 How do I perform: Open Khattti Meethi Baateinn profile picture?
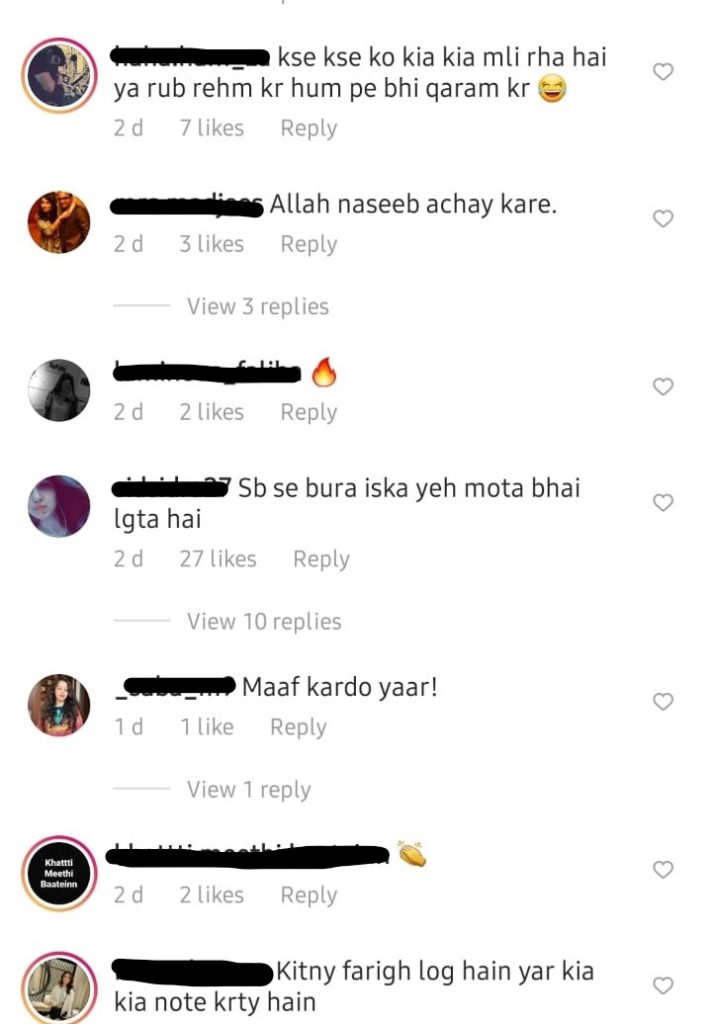pos(59,873)
